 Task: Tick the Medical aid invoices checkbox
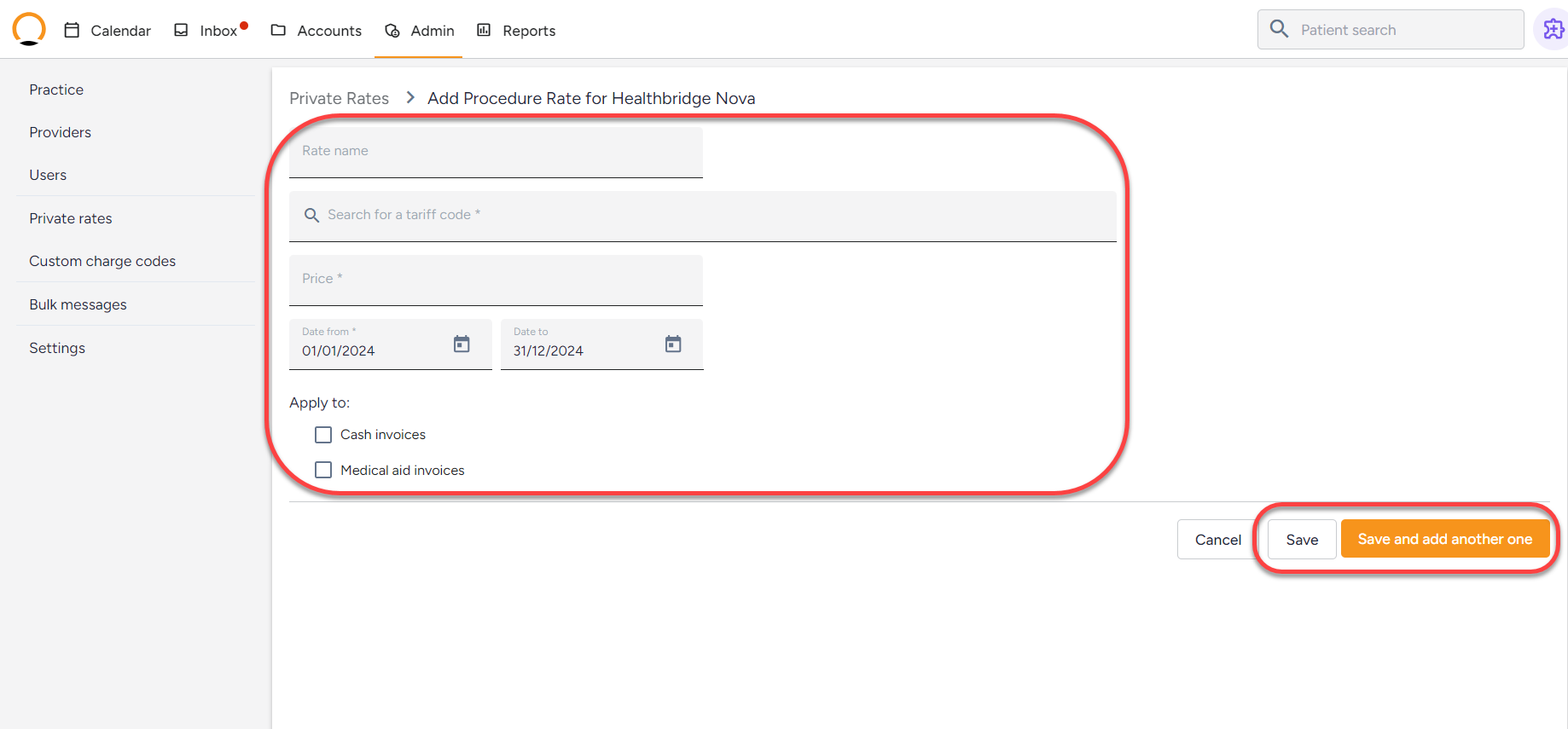(x=323, y=470)
